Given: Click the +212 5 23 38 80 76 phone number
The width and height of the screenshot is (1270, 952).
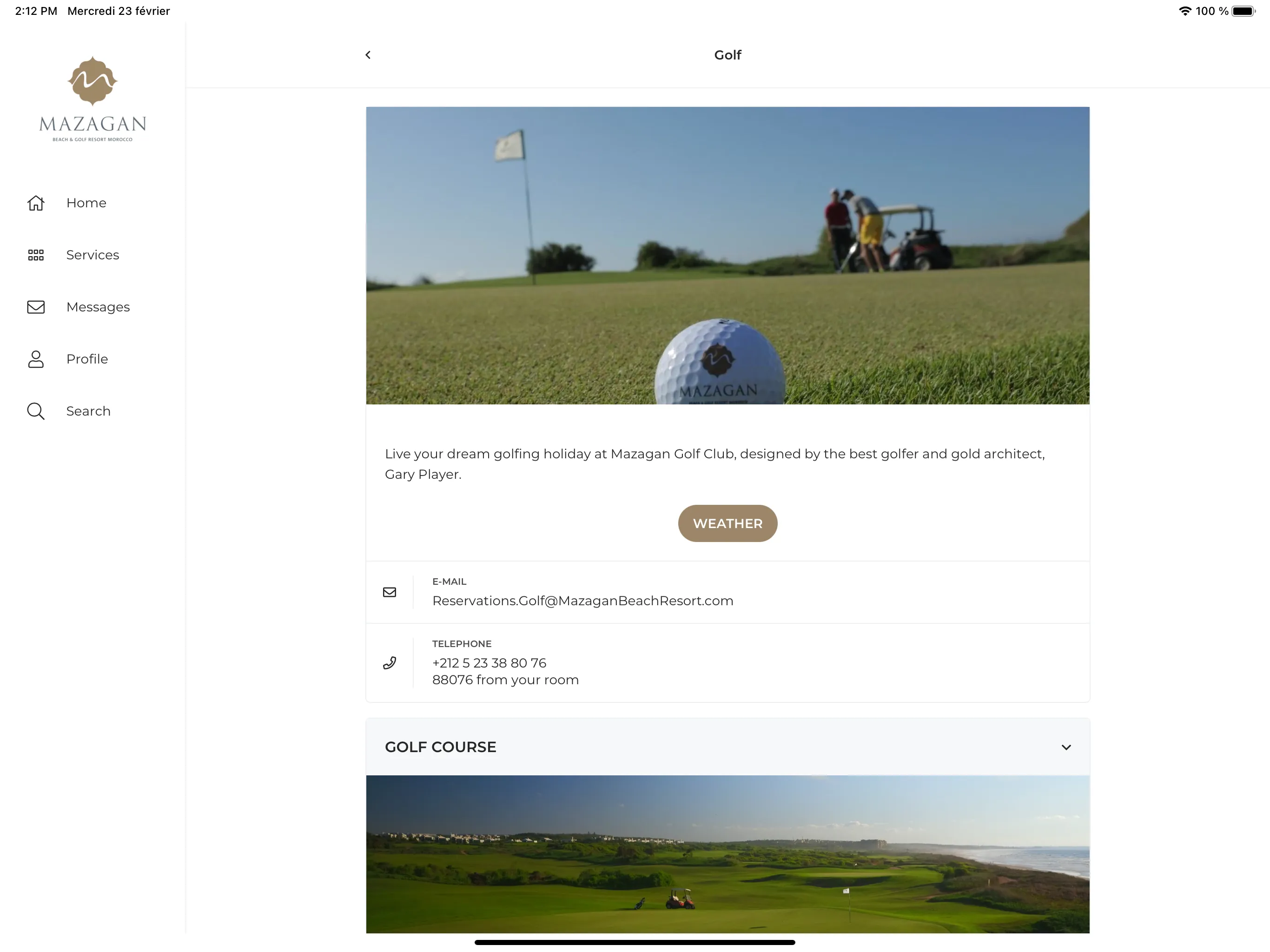Looking at the screenshot, I should 488,663.
